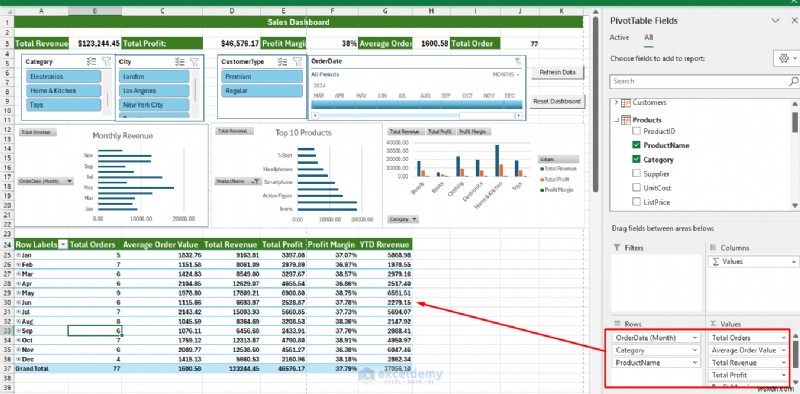Collapse the Products table fields
This screenshot has width=800, height=394.
click(616, 120)
